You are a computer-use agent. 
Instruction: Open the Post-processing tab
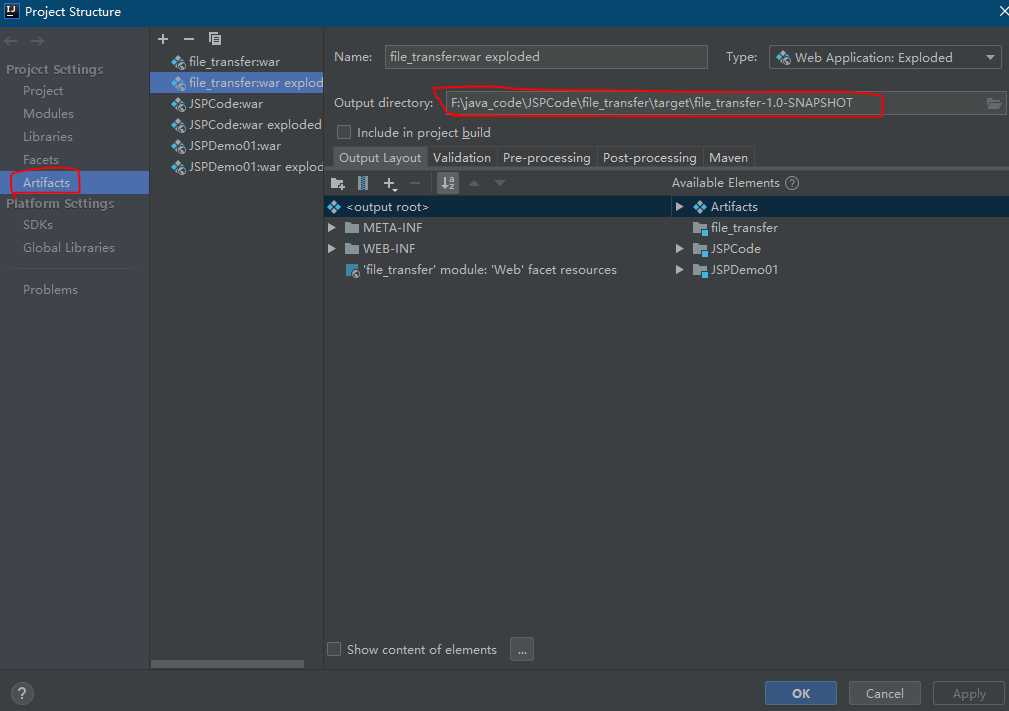coord(649,158)
